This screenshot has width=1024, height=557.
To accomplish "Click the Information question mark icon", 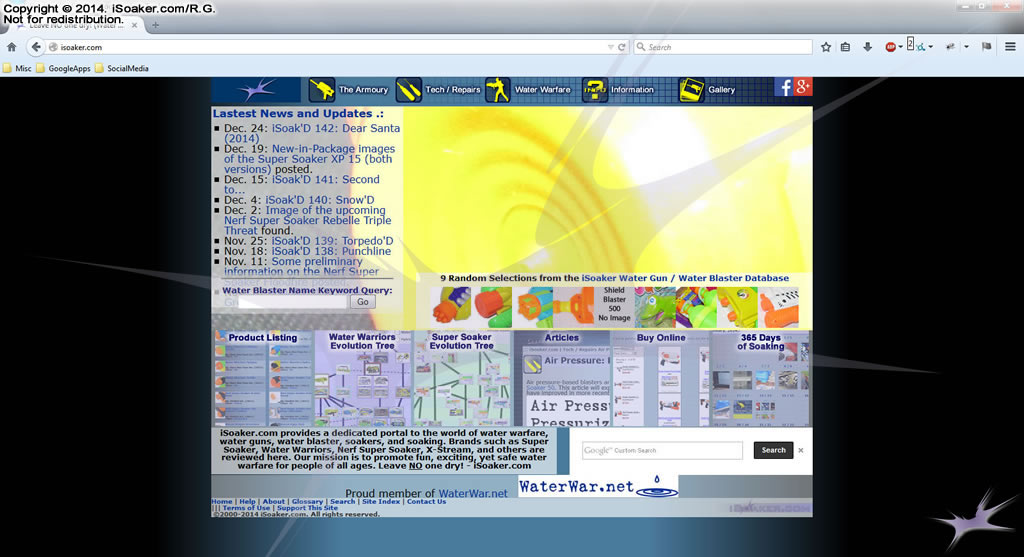I will [594, 89].
